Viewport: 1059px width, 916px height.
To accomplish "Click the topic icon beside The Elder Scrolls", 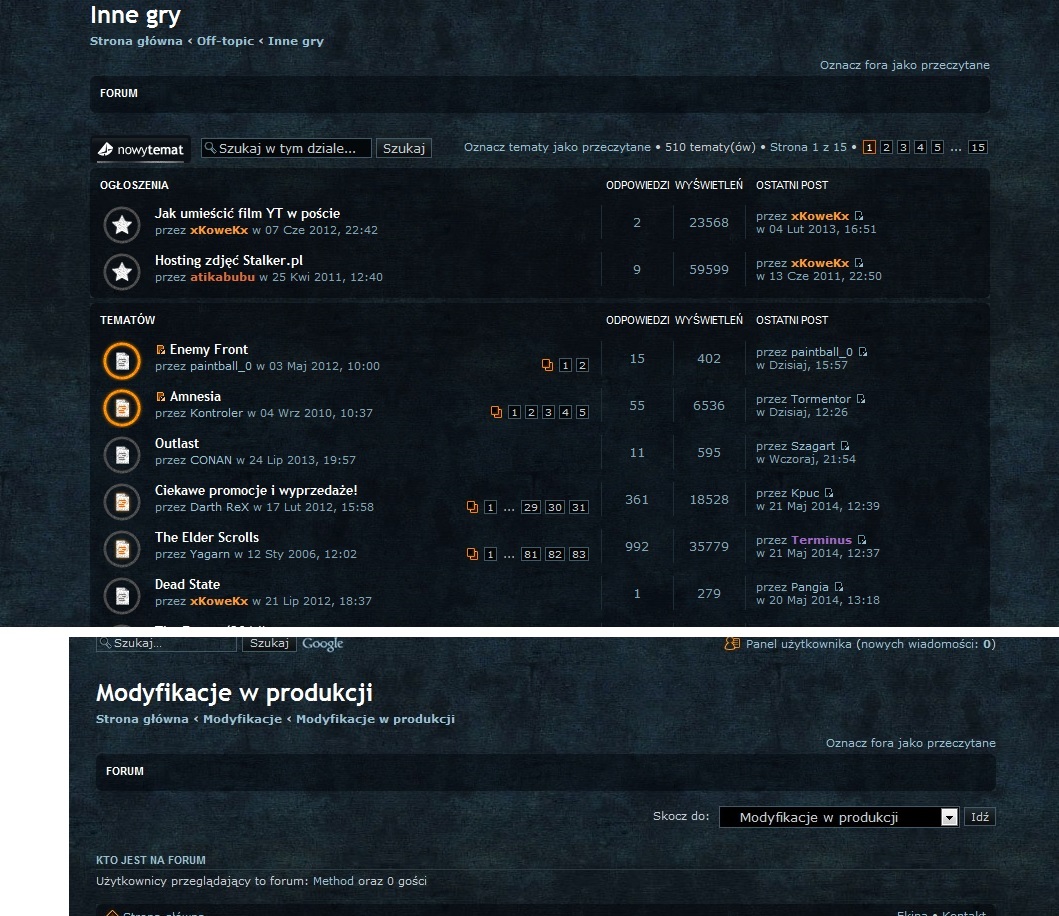I will pyautogui.click(x=122, y=549).
